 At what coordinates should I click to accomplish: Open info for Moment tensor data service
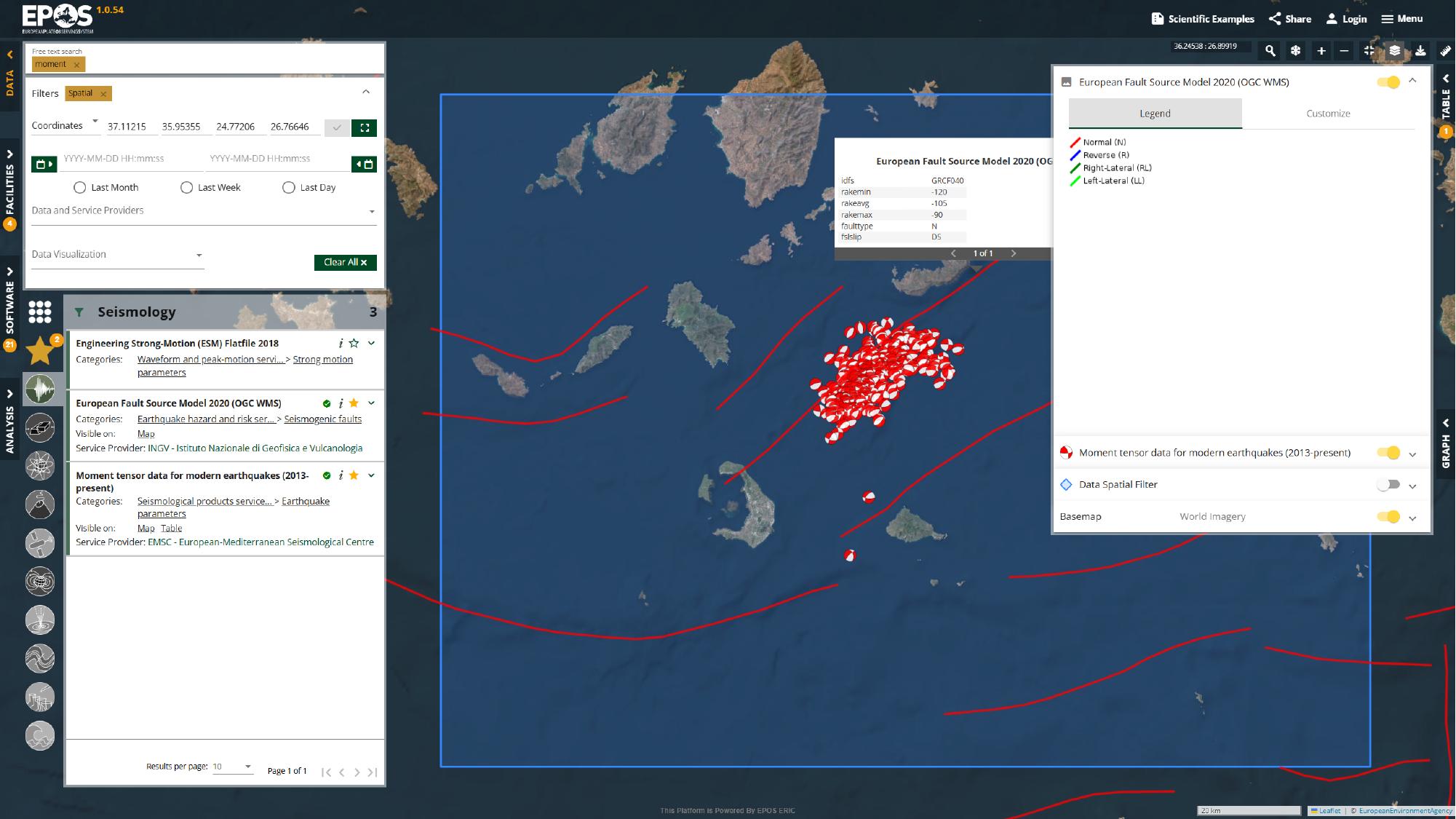pyautogui.click(x=341, y=475)
